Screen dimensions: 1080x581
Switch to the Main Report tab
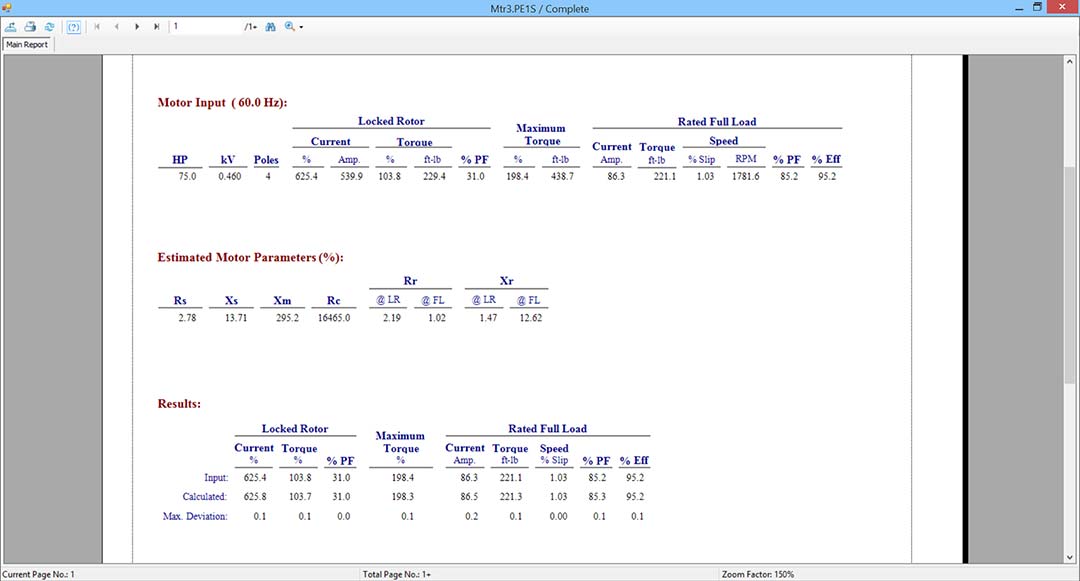point(27,44)
